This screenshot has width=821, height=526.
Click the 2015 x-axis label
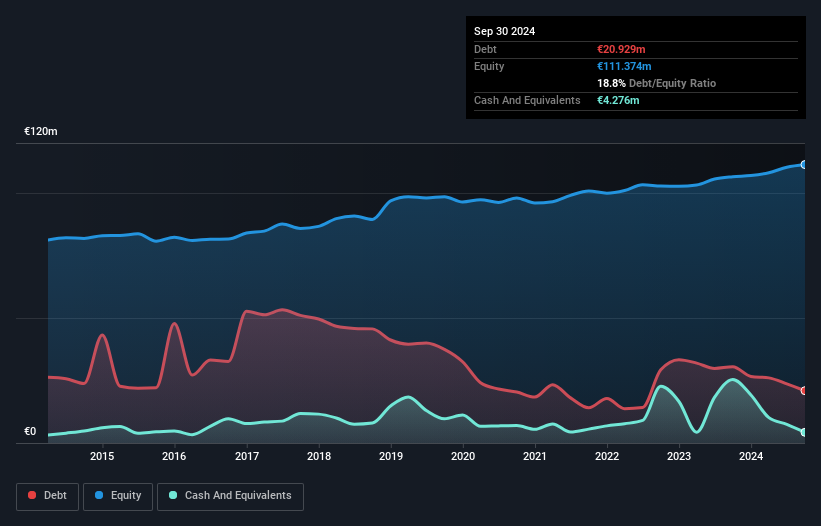pyautogui.click(x=102, y=456)
